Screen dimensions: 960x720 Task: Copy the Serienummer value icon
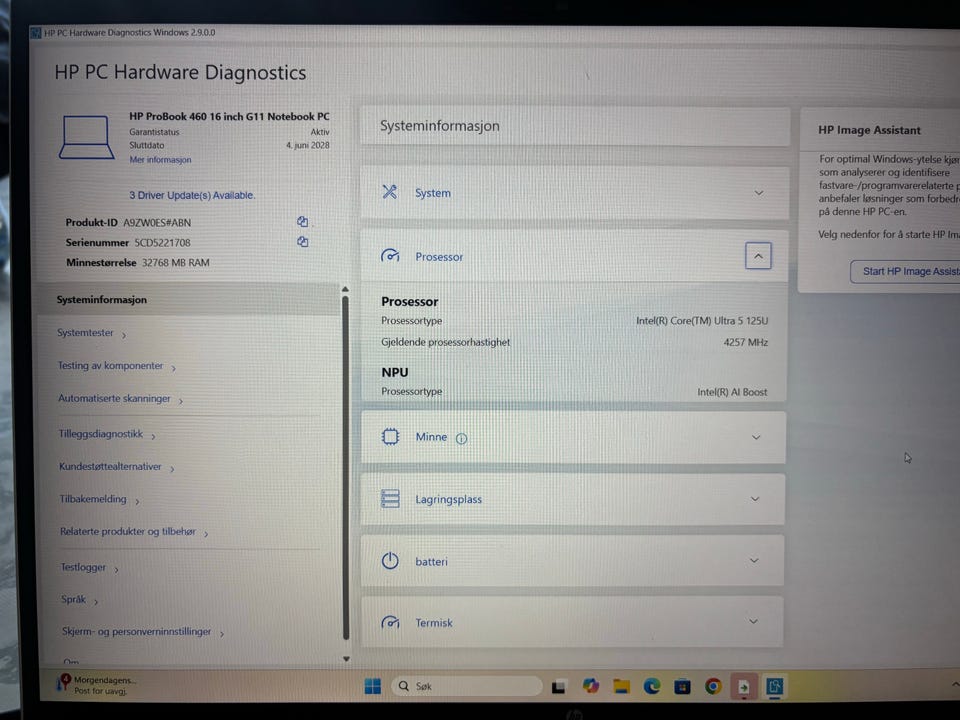pyautogui.click(x=302, y=242)
